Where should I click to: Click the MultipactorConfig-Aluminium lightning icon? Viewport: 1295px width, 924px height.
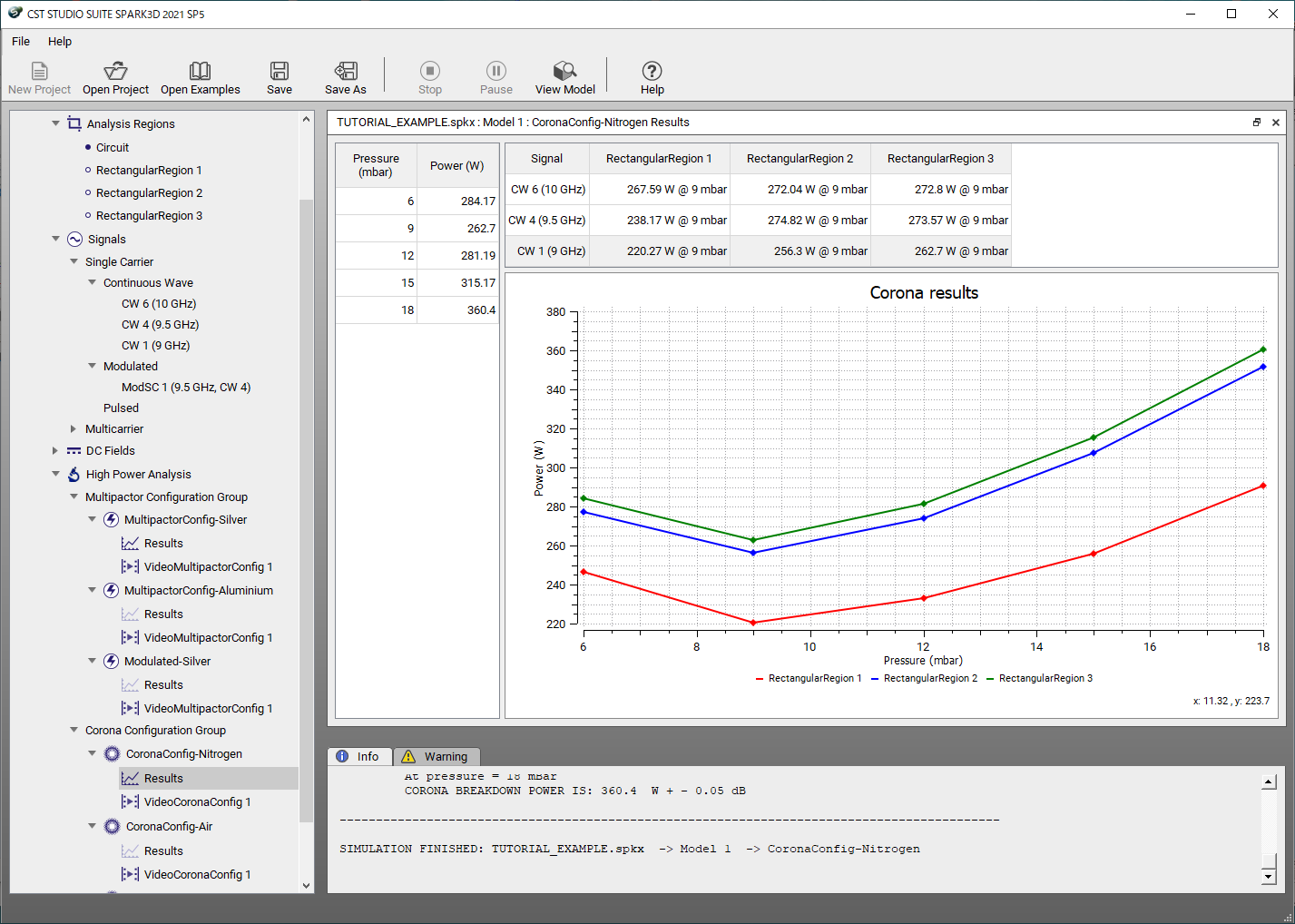pyautogui.click(x=111, y=590)
